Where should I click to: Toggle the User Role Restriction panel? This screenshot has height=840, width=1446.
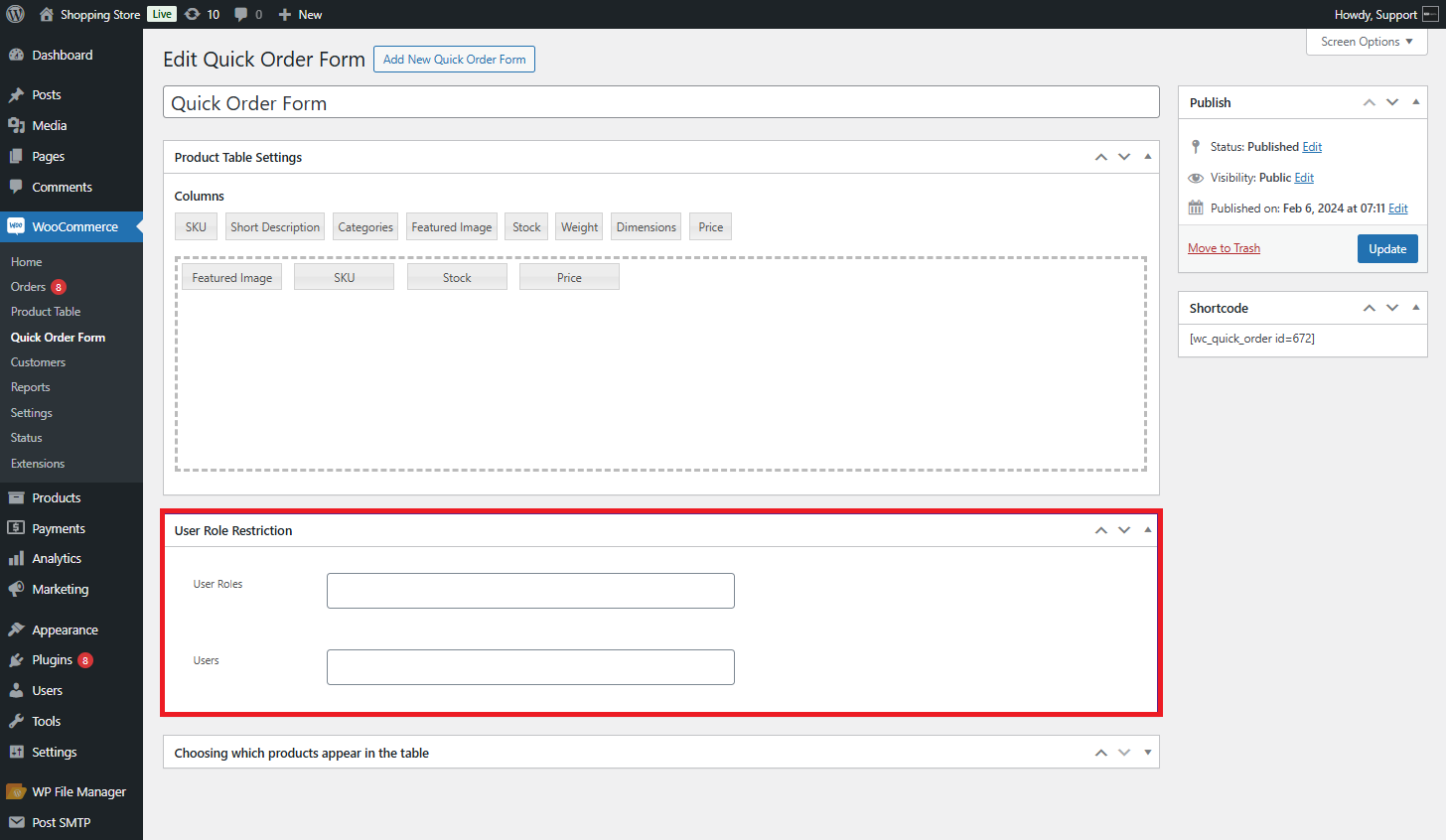pyautogui.click(x=1148, y=530)
